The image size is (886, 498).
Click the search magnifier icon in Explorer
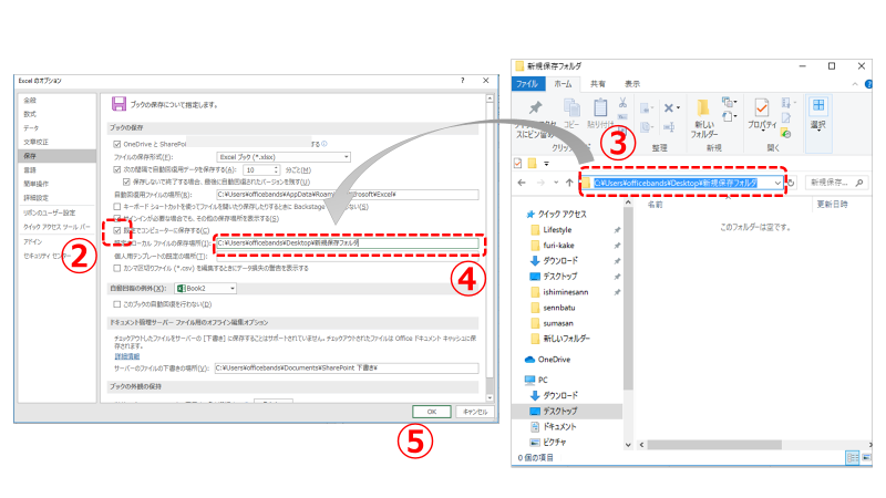859,183
